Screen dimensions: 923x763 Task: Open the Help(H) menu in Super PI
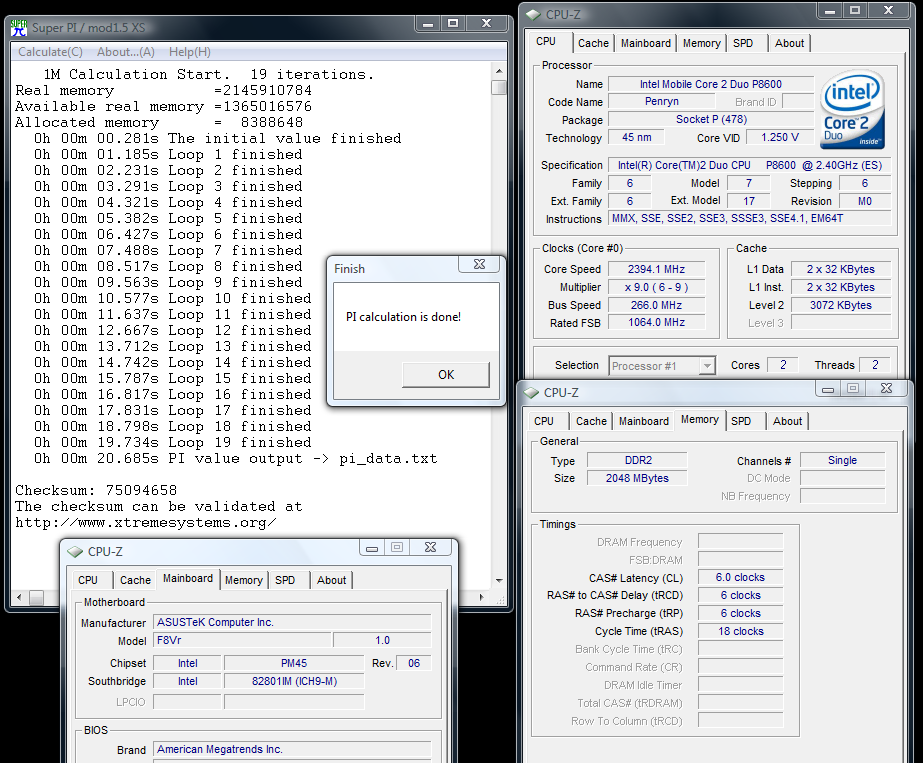click(x=190, y=52)
